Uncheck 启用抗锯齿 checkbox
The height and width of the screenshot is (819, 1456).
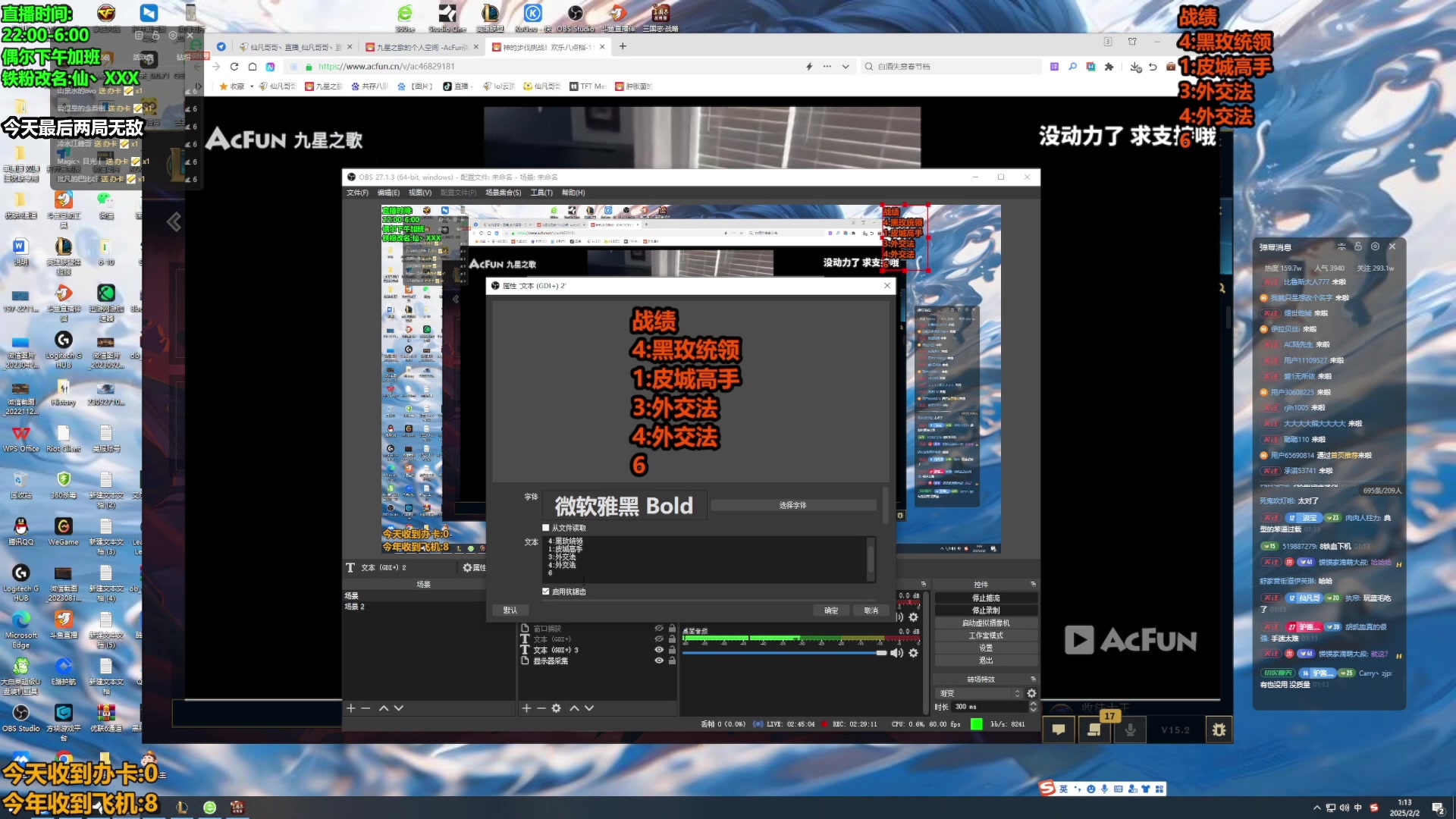546,591
